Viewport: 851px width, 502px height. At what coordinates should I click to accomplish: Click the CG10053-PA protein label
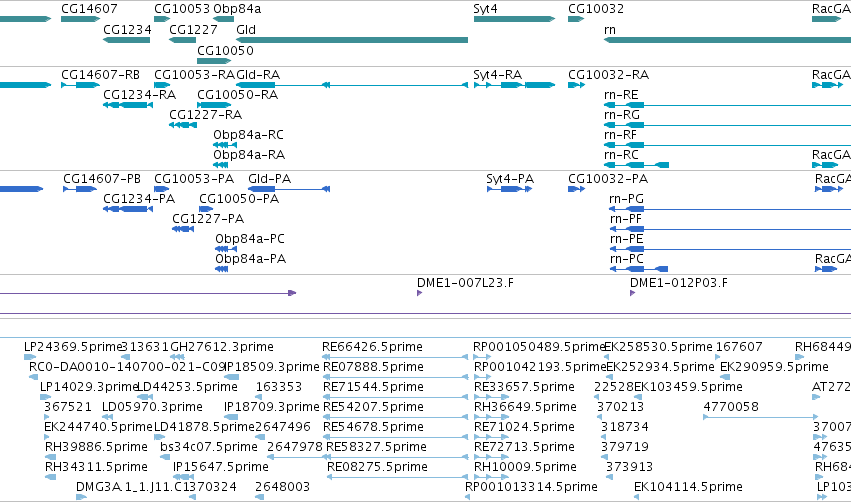tap(194, 179)
